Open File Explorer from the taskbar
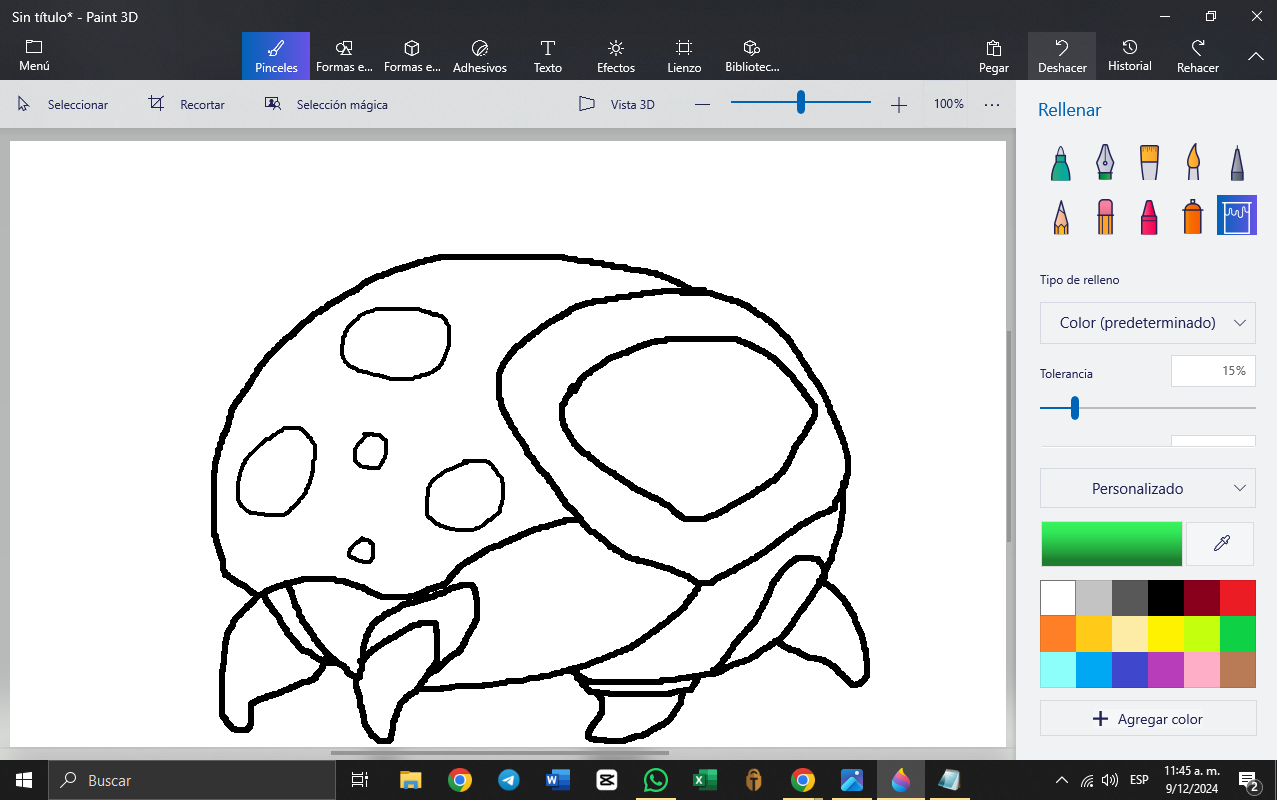Screen dimensions: 1277x800 coord(410,780)
